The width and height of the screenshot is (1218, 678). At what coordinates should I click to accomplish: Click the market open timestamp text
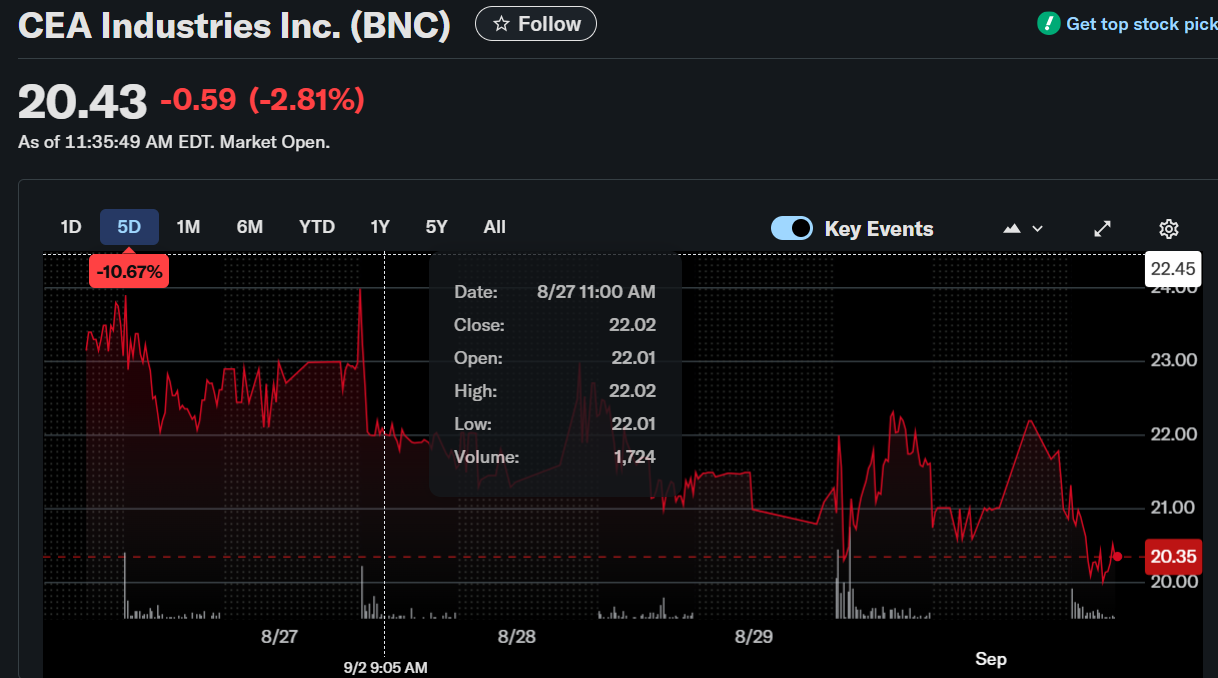click(174, 142)
